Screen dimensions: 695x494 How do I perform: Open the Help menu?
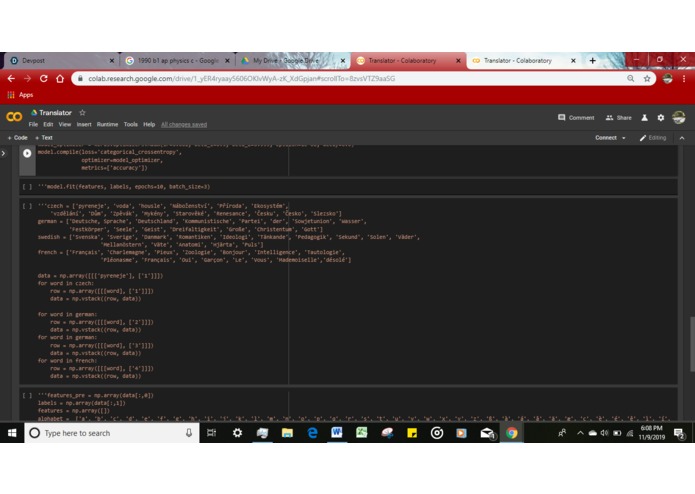coord(149,124)
